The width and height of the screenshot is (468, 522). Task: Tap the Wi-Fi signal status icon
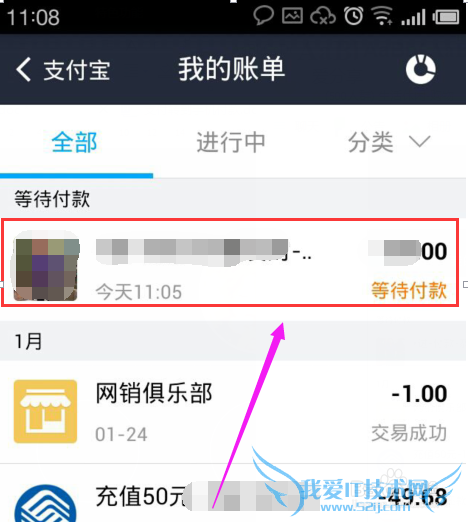point(382,16)
